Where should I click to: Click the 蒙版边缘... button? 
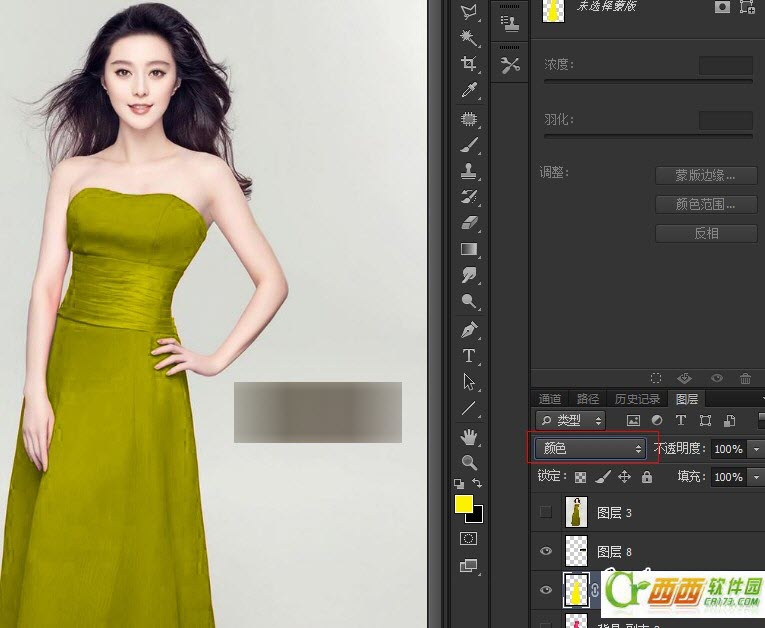(x=706, y=175)
